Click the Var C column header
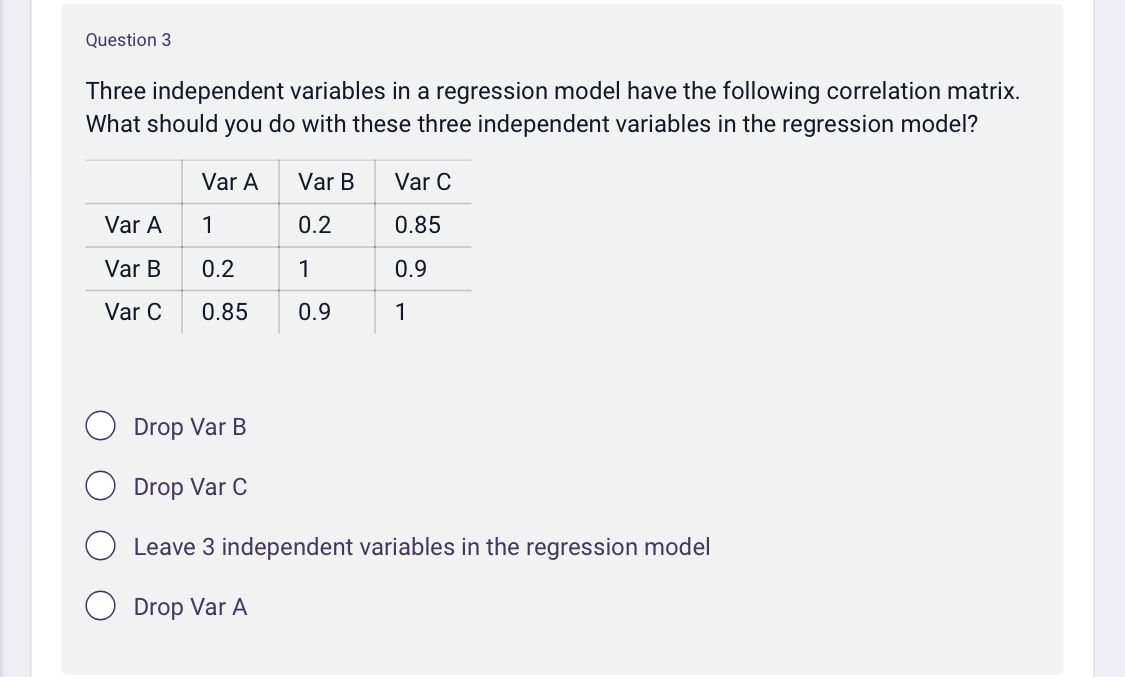Image resolution: width=1125 pixels, height=677 pixels. point(422,182)
